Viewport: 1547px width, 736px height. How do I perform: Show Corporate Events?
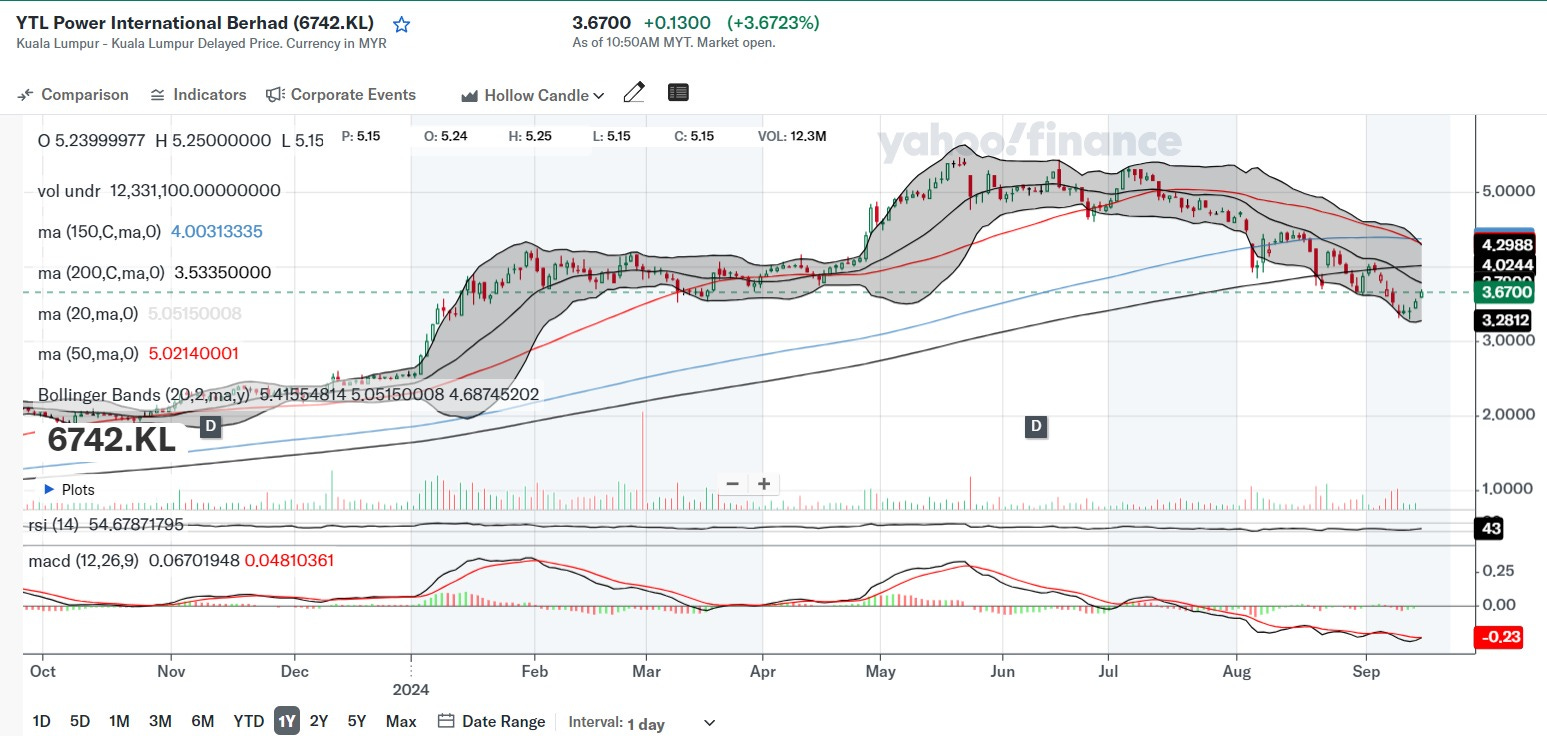(341, 95)
